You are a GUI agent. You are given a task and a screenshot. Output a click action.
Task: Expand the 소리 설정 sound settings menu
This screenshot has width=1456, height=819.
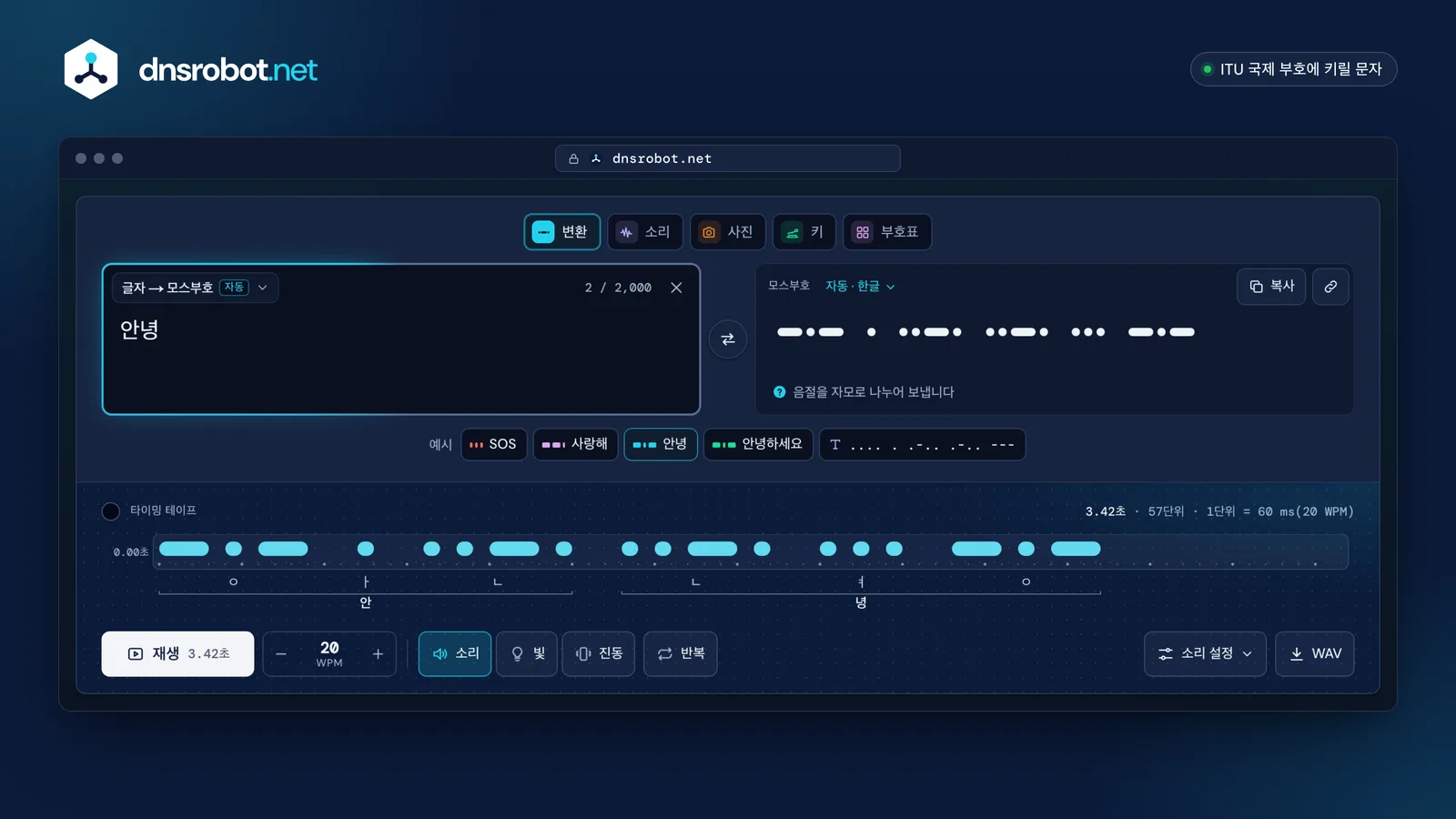click(x=1205, y=654)
